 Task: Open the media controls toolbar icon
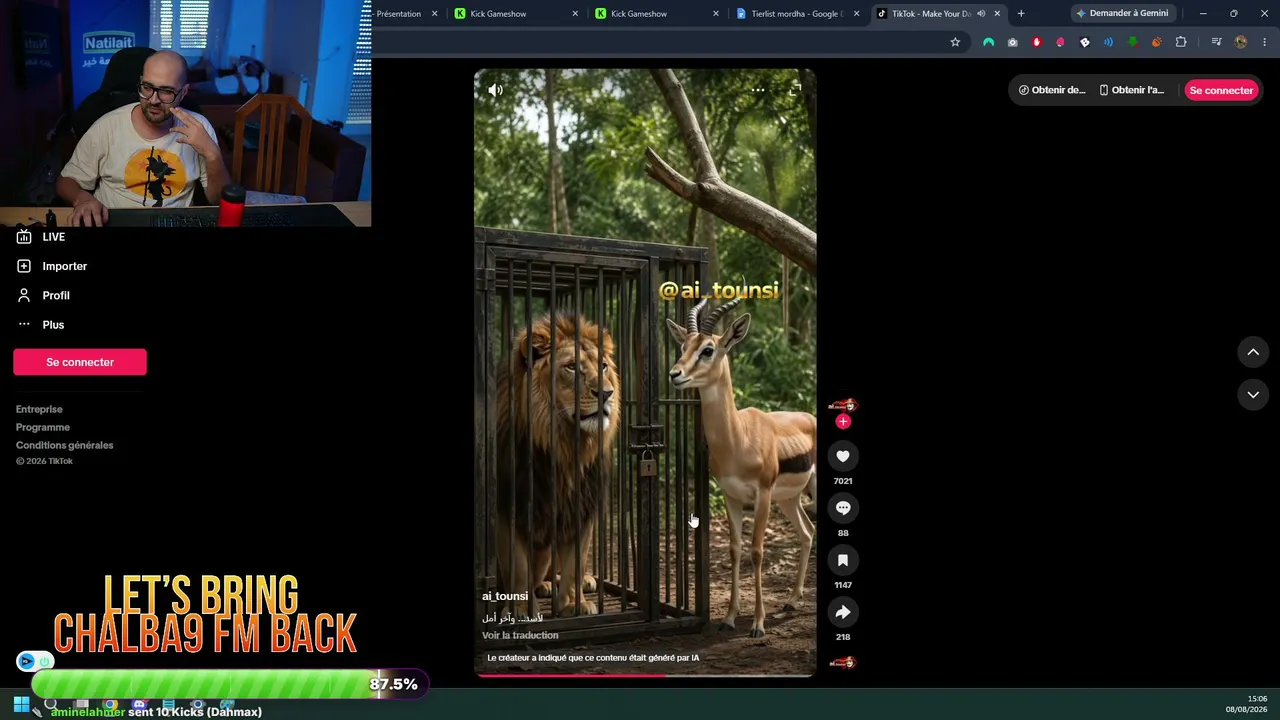[x=1216, y=42]
